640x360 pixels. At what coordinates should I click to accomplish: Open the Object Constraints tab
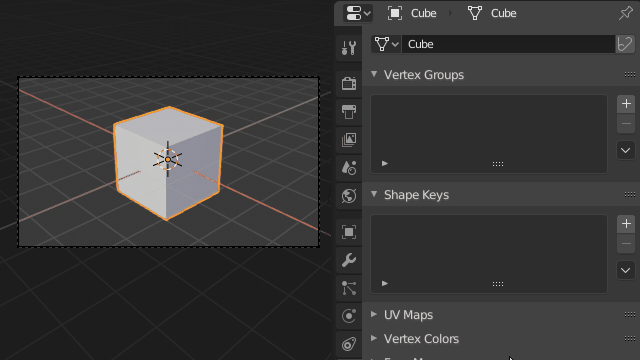click(349, 344)
